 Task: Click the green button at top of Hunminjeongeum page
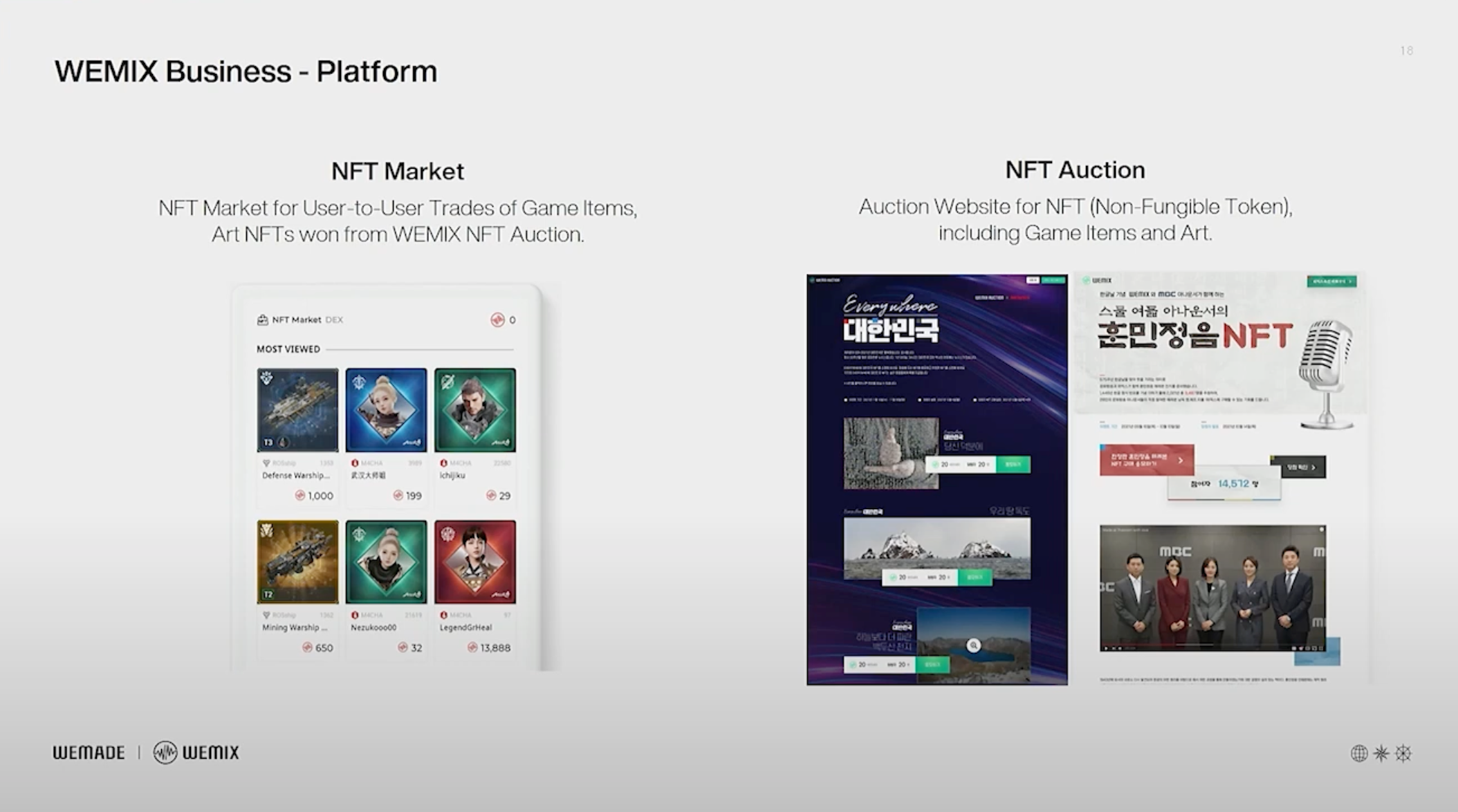click(1331, 281)
